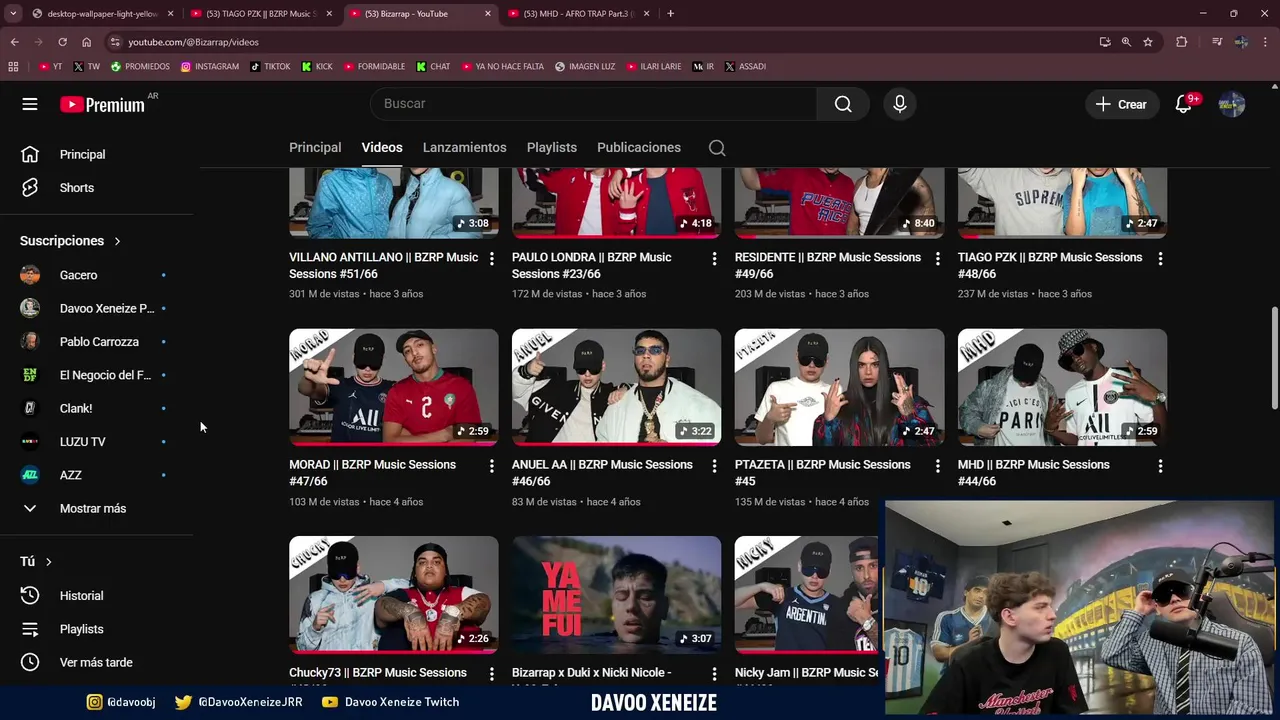
Task: Open the account avatar menu
Action: (1232, 104)
